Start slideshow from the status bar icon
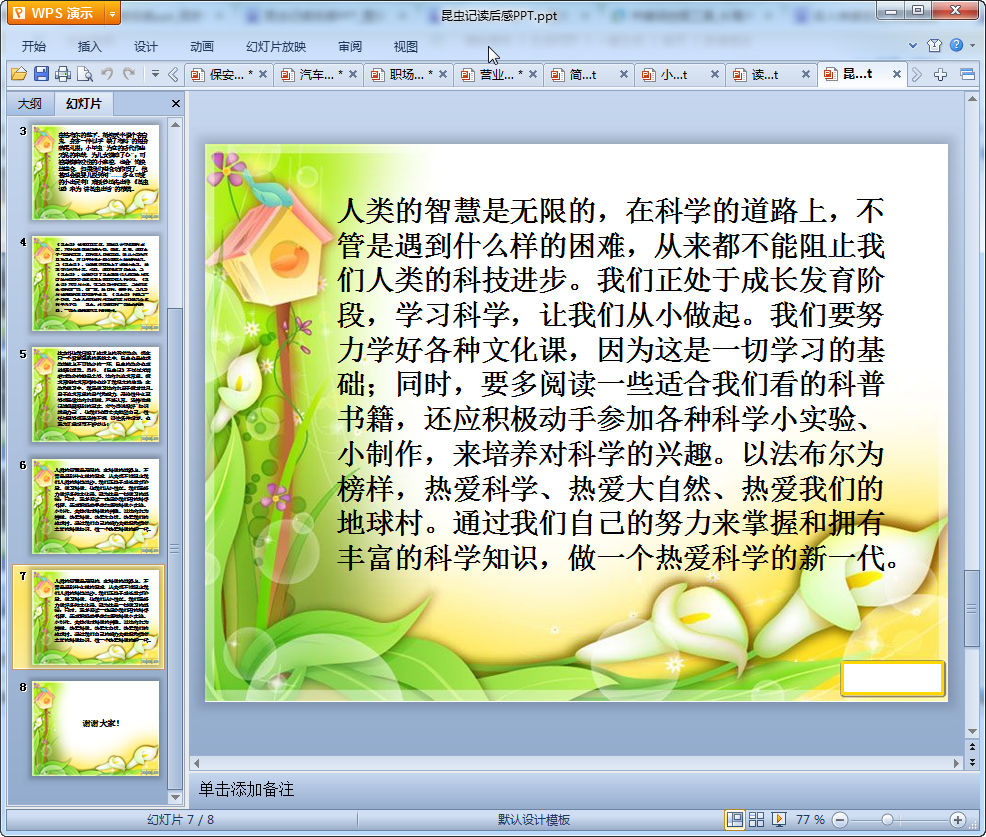 778,819
